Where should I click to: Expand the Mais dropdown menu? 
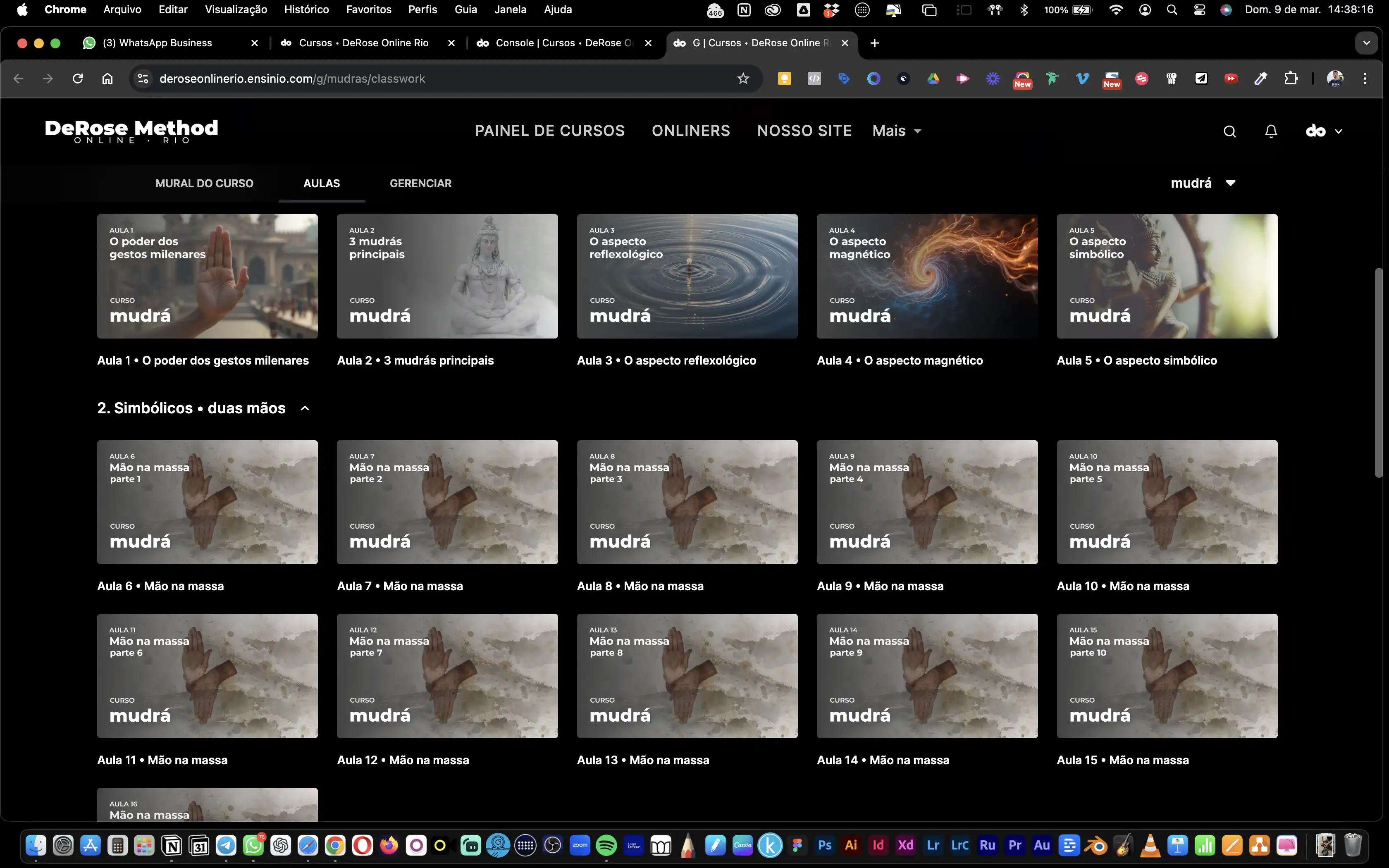[897, 131]
